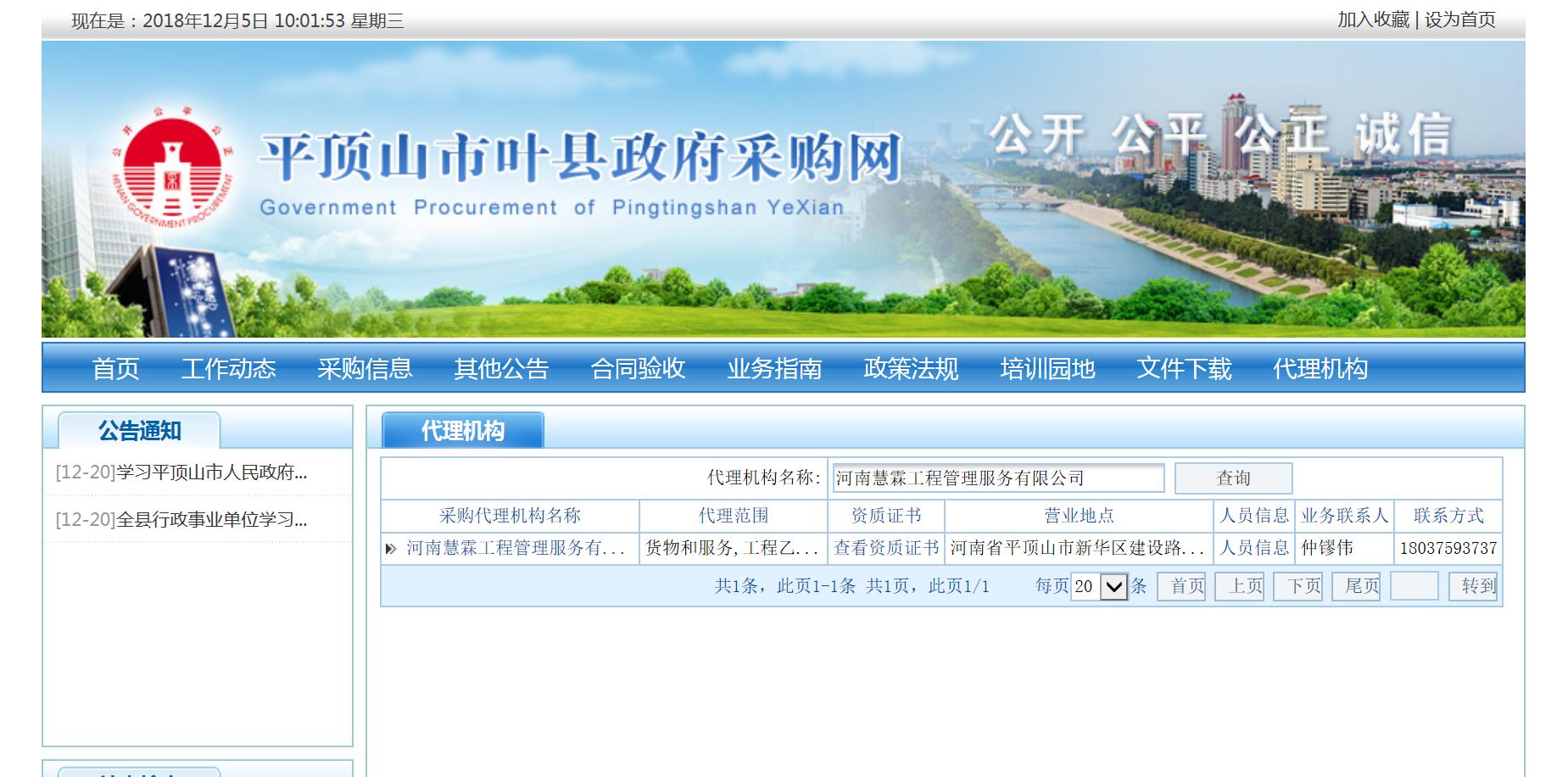Click the page number input box

(x=1414, y=586)
